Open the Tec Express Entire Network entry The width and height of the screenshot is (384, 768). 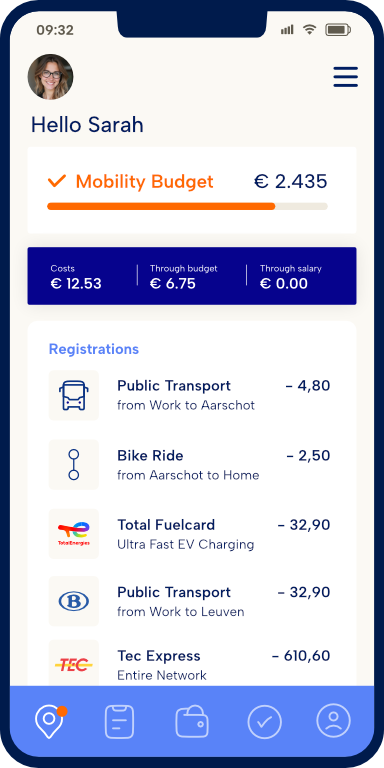(192, 665)
